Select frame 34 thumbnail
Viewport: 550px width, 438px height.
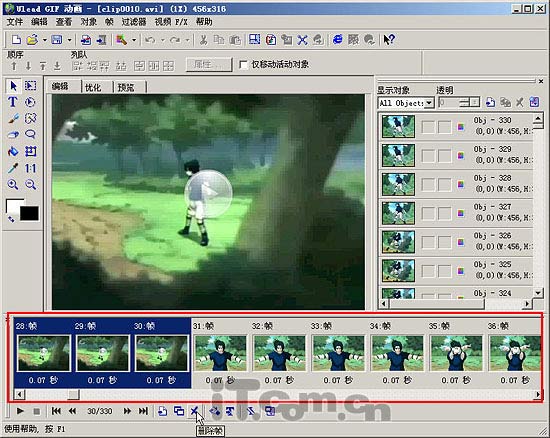tap(397, 353)
